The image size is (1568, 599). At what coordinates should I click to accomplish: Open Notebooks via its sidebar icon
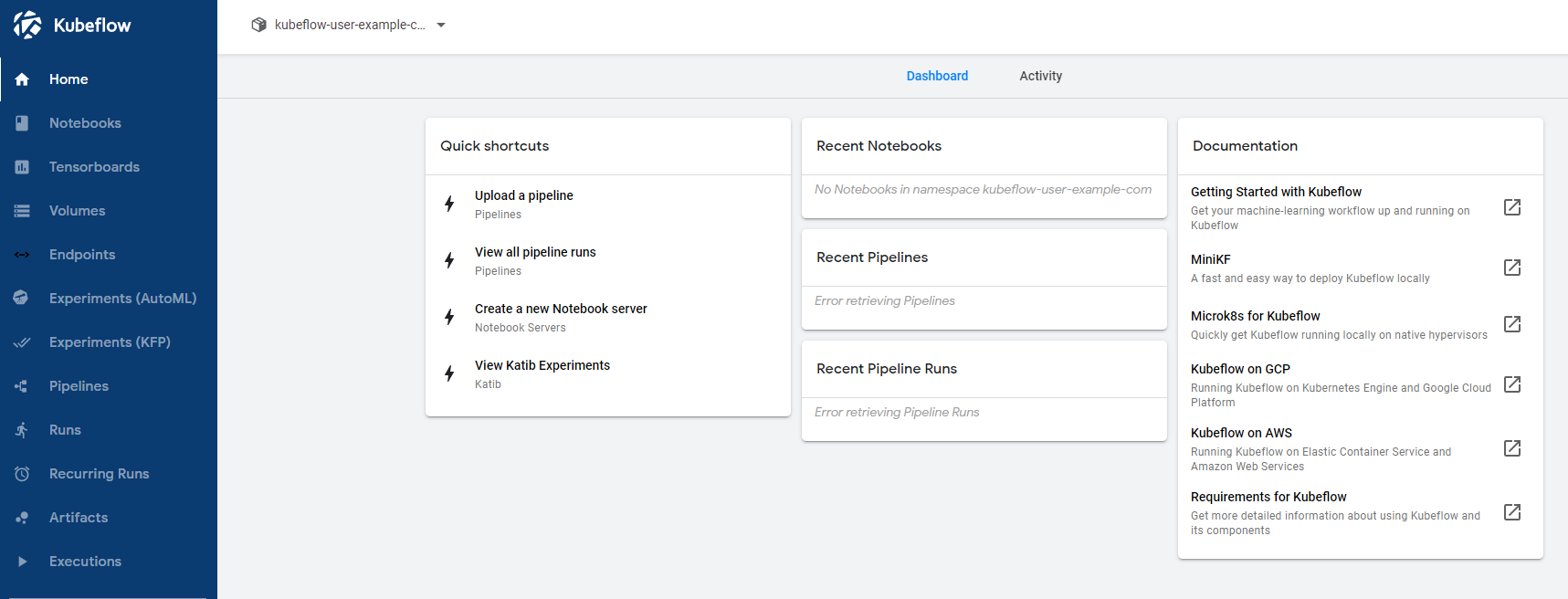[22, 123]
